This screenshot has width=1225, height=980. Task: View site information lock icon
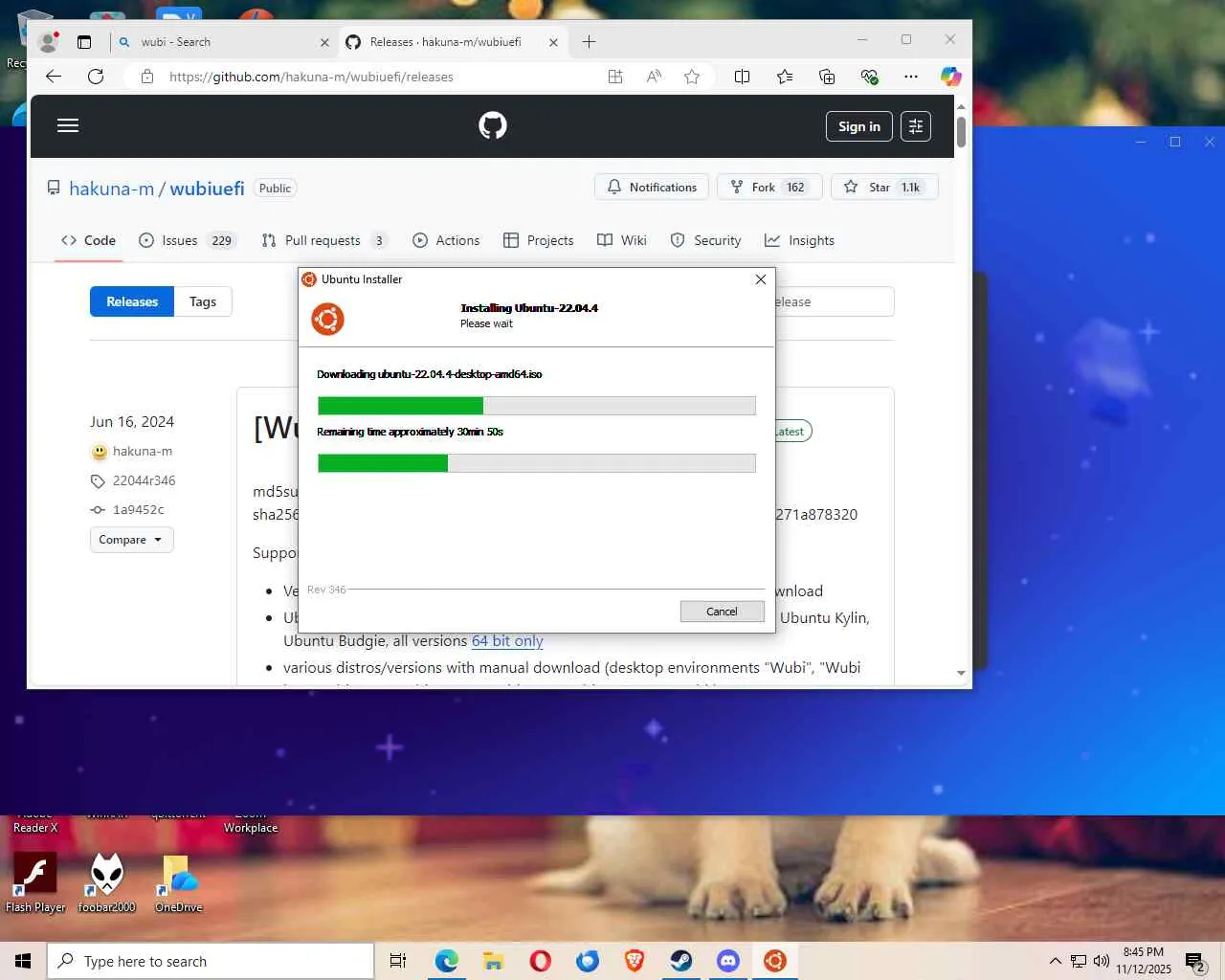tap(146, 77)
